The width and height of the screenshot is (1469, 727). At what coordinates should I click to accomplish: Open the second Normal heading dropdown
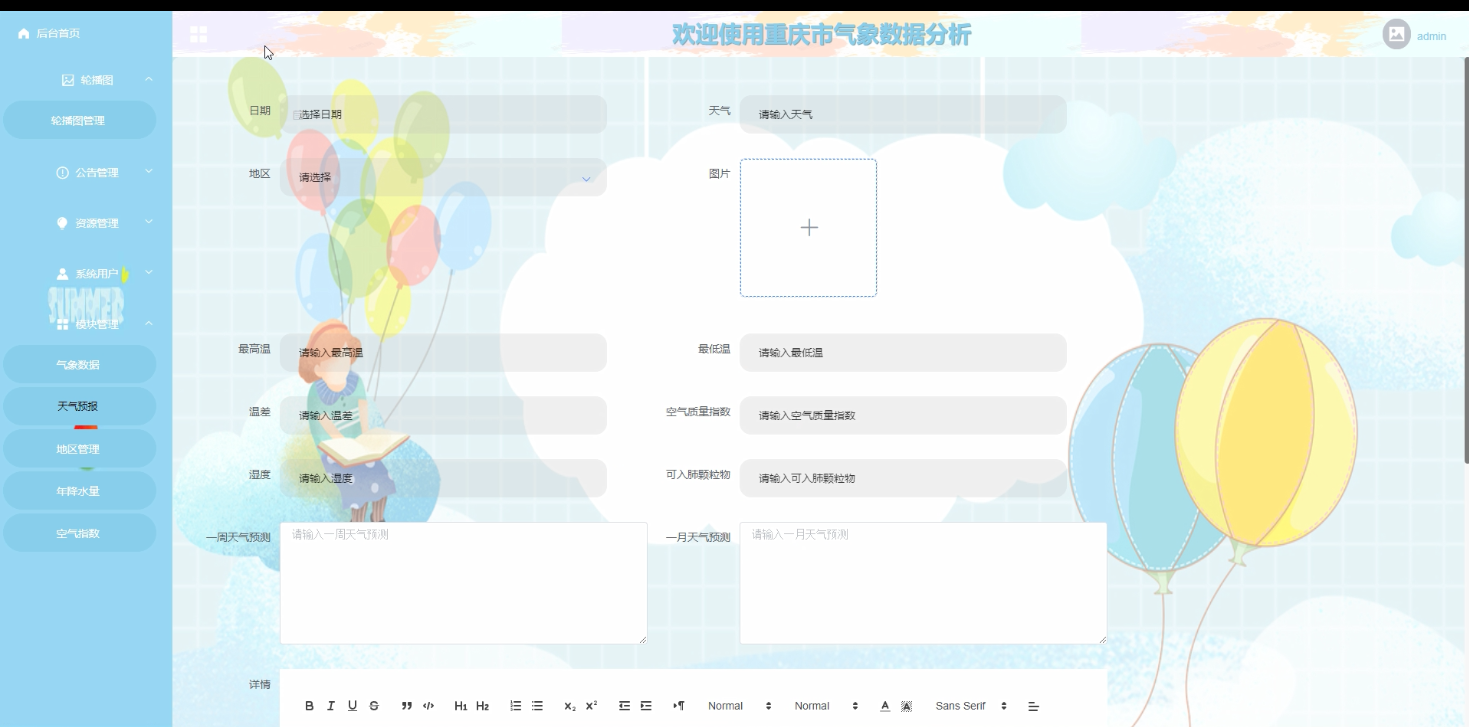(826, 706)
